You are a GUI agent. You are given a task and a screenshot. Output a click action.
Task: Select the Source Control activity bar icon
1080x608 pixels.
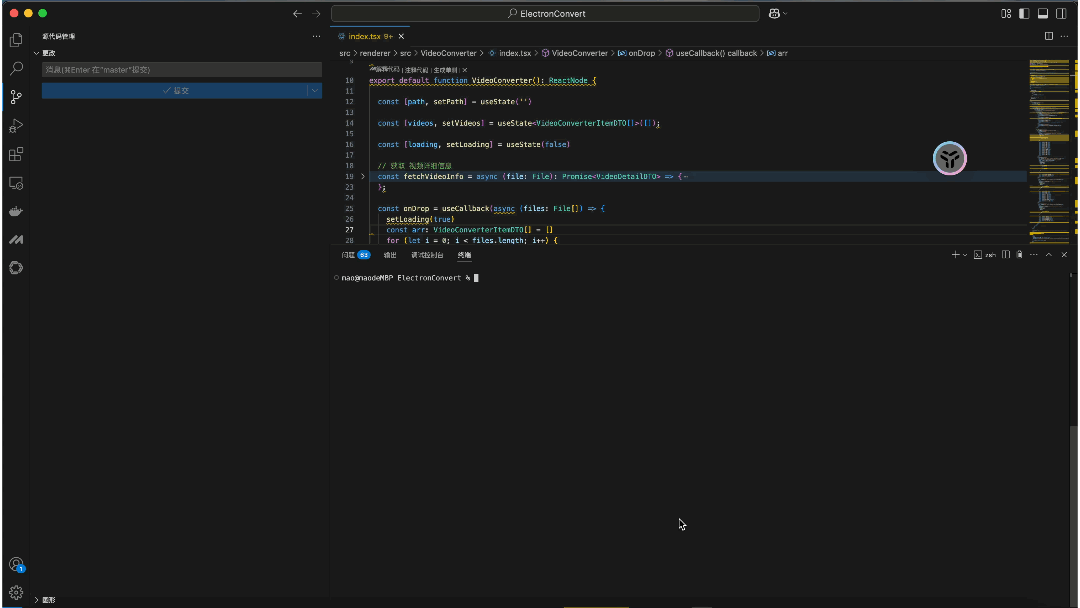click(16, 97)
